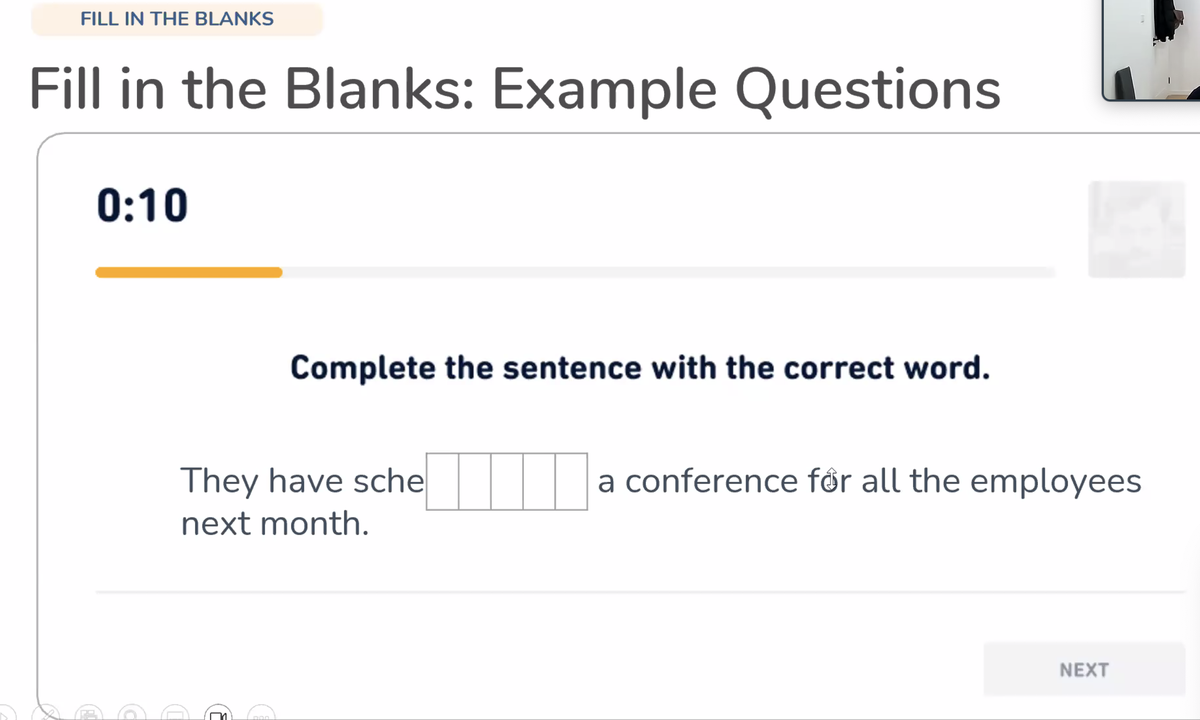
Task: Click the circular record icon in bottom toolbar
Action: tap(132, 715)
